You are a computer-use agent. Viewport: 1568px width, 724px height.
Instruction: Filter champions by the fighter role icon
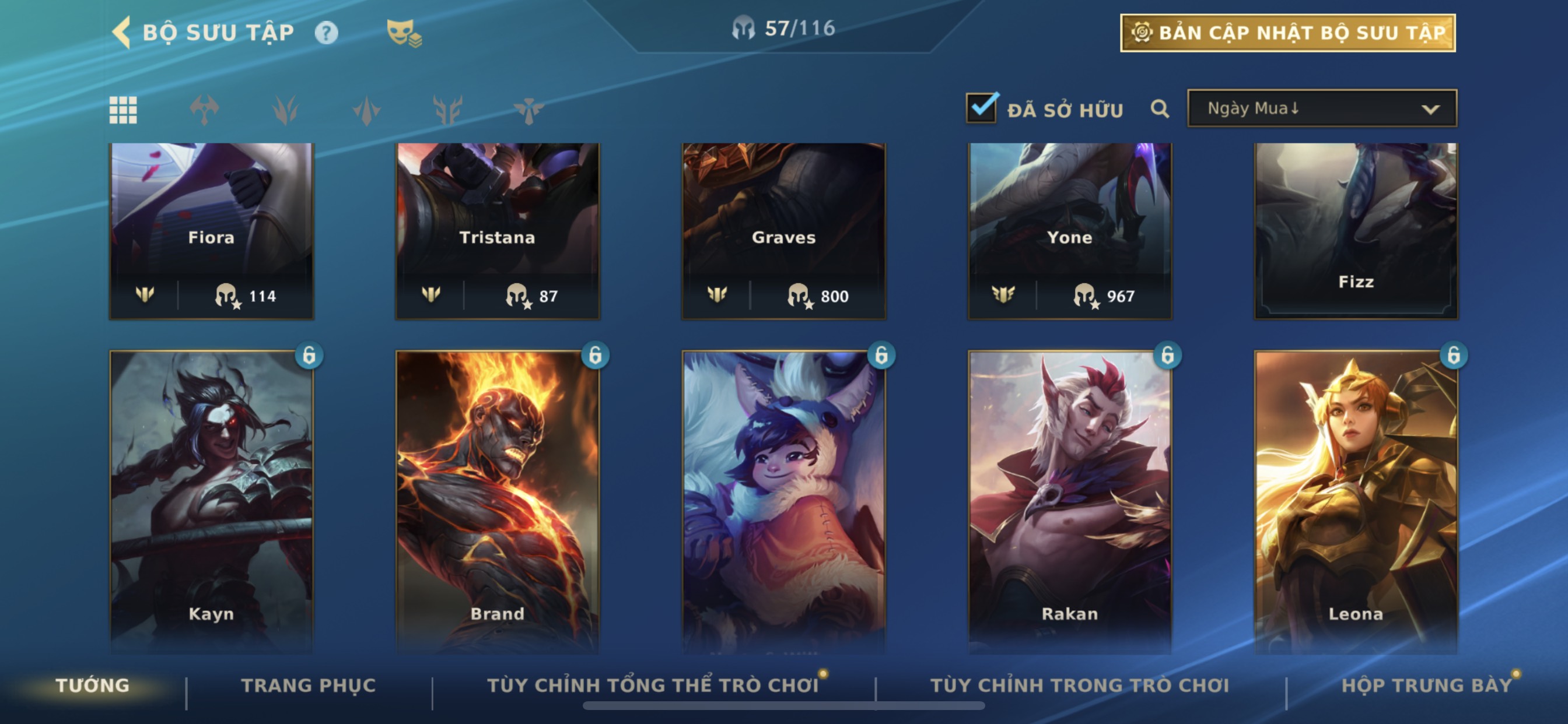tap(204, 110)
